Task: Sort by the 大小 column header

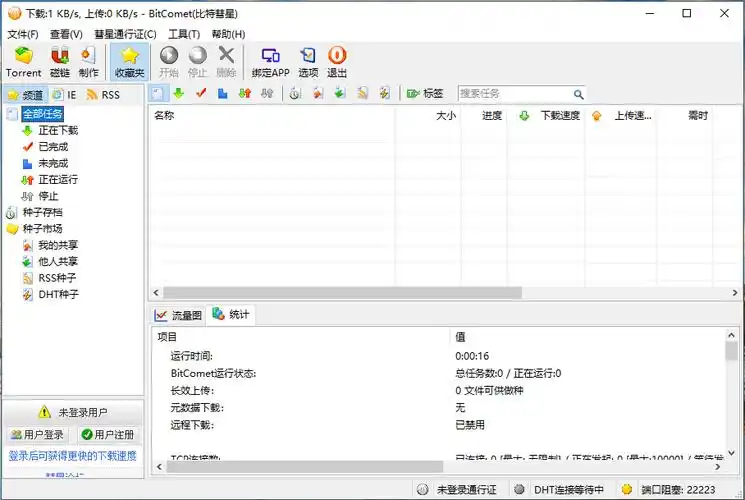Action: [x=428, y=115]
